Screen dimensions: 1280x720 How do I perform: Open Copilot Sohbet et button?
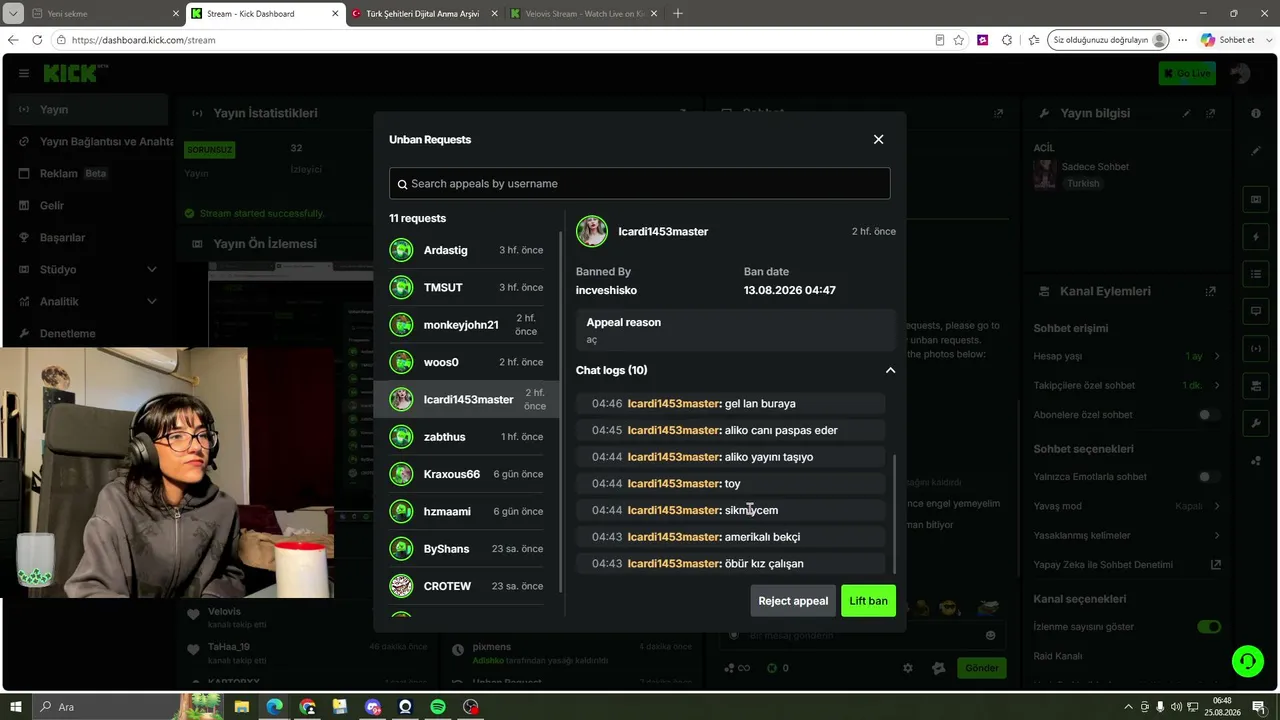point(1228,40)
